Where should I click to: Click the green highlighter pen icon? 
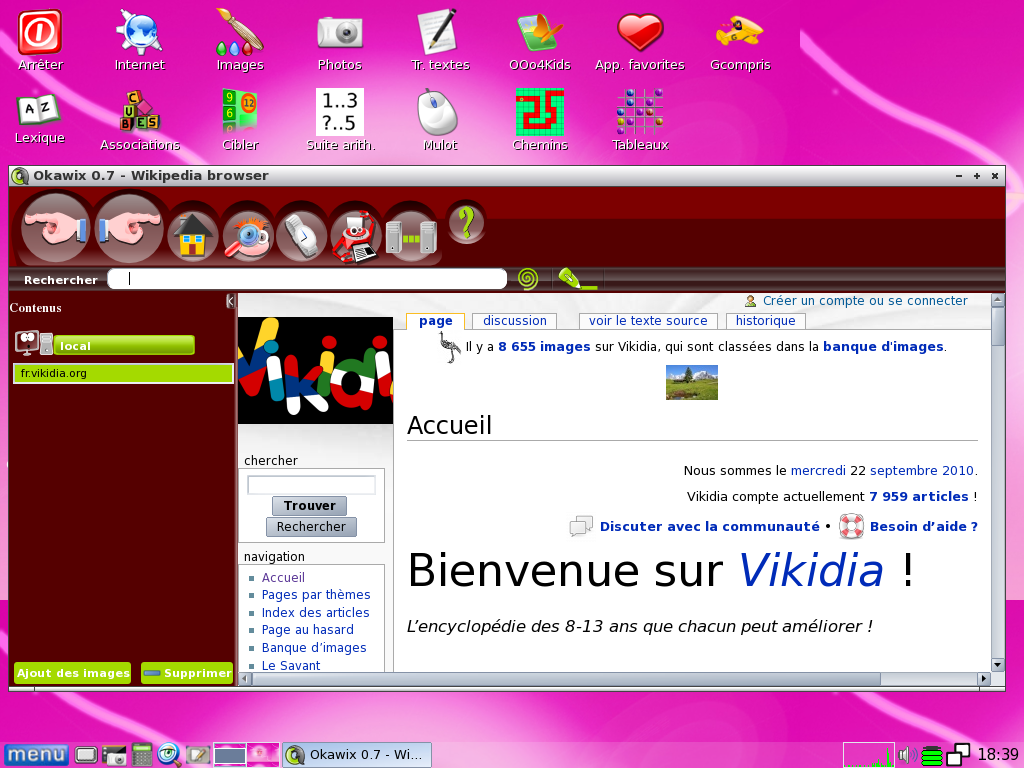pyautogui.click(x=576, y=279)
